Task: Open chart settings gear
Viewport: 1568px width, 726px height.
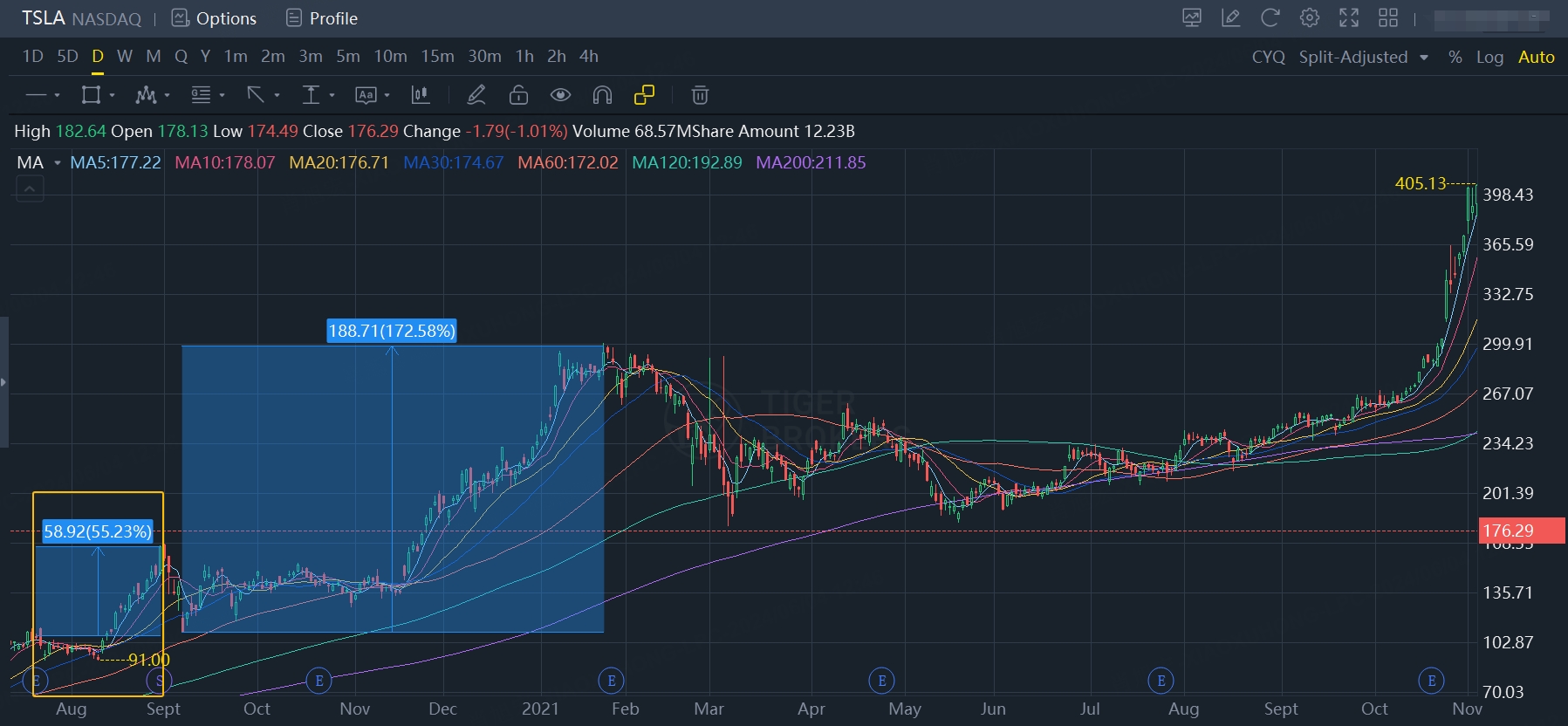Action: pyautogui.click(x=1309, y=17)
